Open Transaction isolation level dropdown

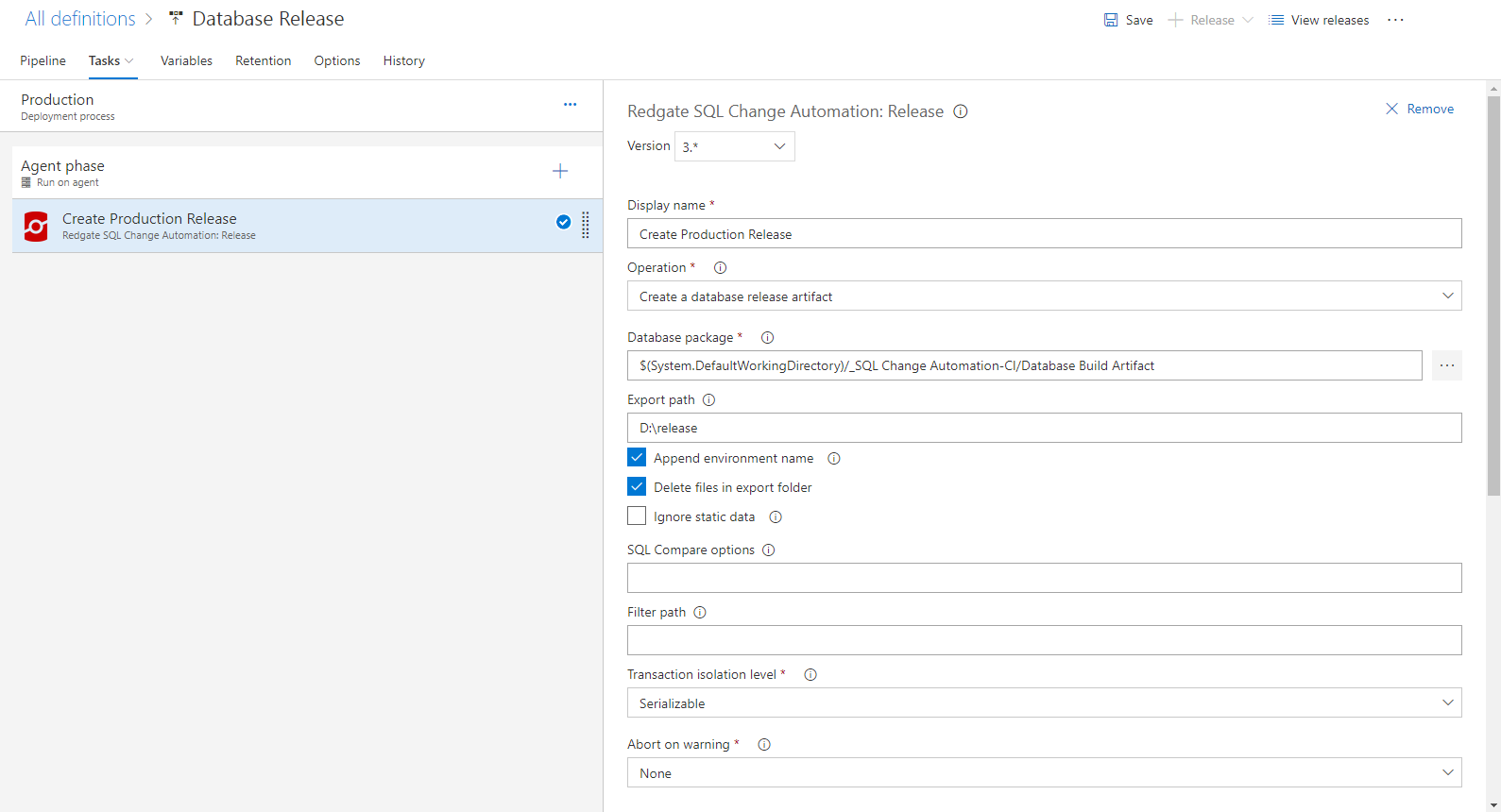[x=1044, y=702]
